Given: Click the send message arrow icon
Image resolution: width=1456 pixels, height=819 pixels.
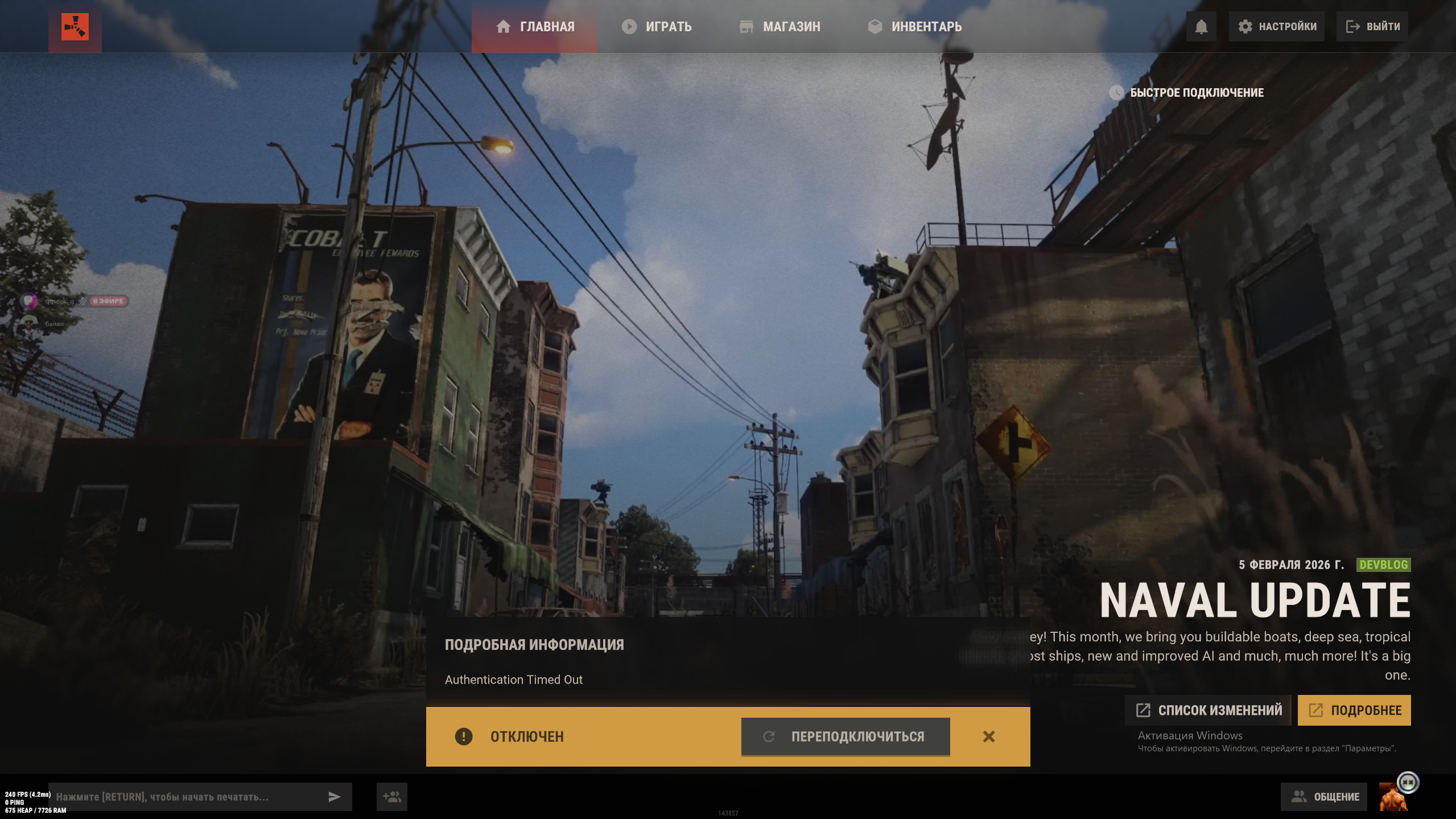Looking at the screenshot, I should coord(335,797).
